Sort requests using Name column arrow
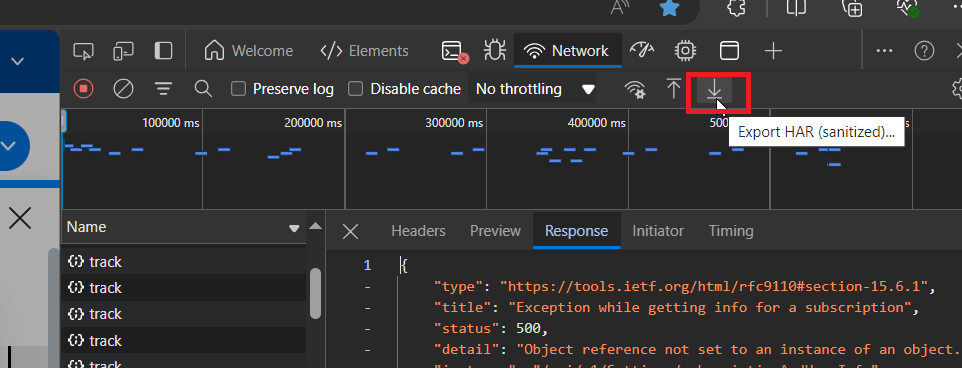The width and height of the screenshot is (962, 370). click(294, 228)
